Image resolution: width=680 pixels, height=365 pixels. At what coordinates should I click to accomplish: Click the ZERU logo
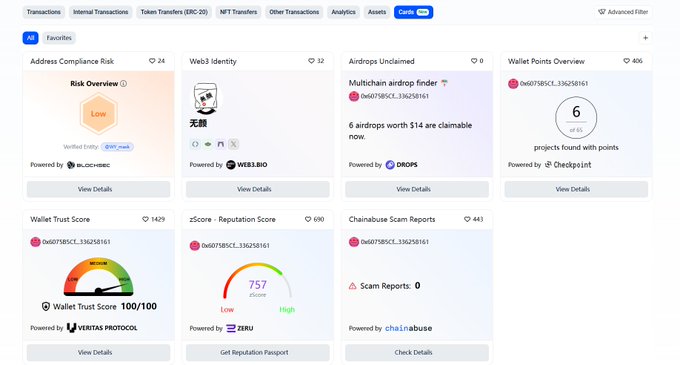pos(240,328)
